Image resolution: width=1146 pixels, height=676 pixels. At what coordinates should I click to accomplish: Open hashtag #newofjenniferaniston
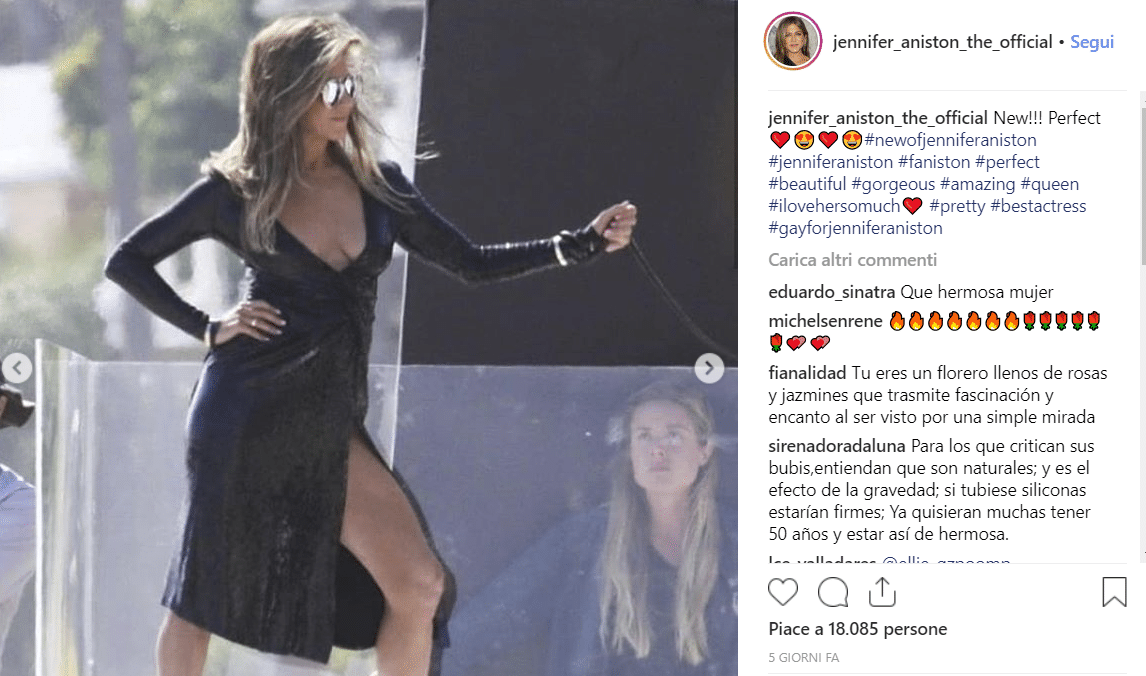point(950,140)
